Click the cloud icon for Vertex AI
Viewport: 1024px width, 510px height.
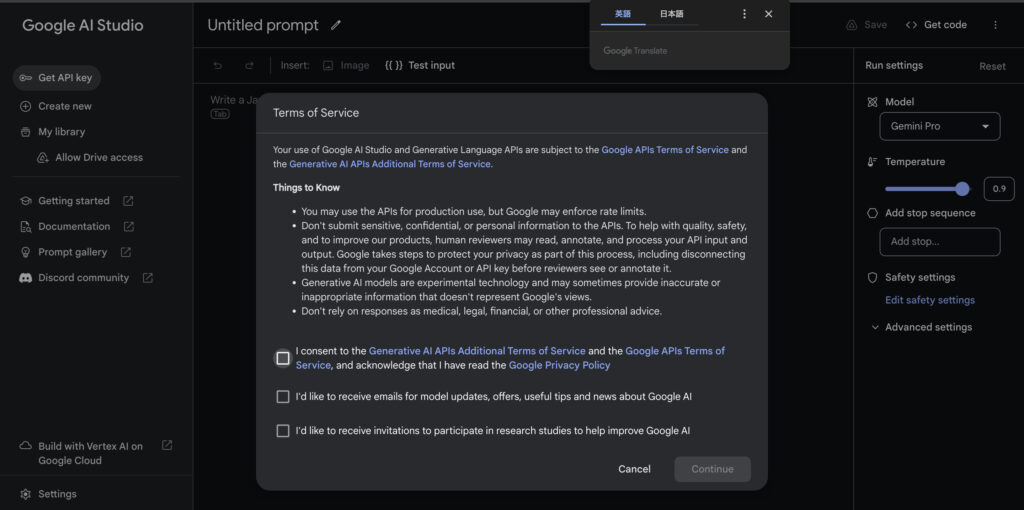click(25, 446)
